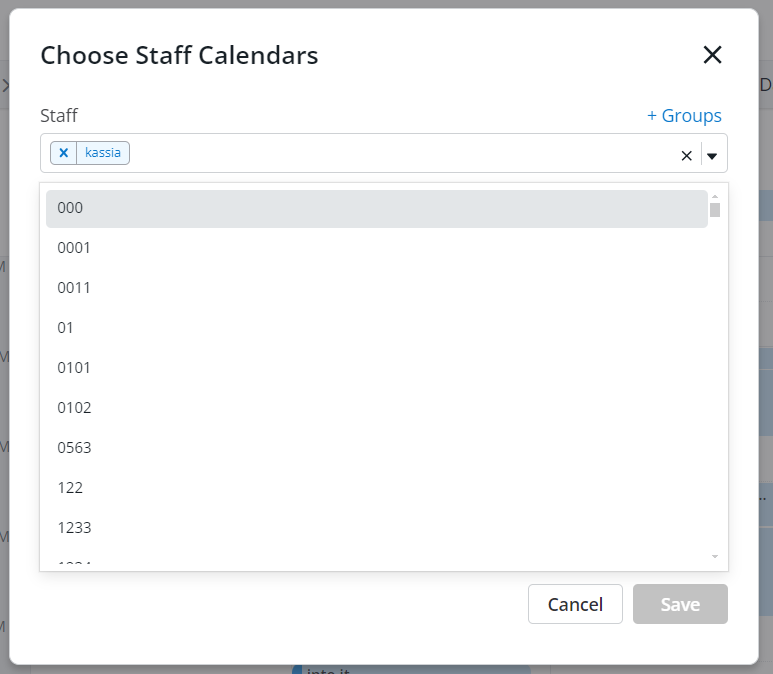Screen dimensions: 773x674
Task: Pick the 01 entry in list
Action: (x=377, y=327)
